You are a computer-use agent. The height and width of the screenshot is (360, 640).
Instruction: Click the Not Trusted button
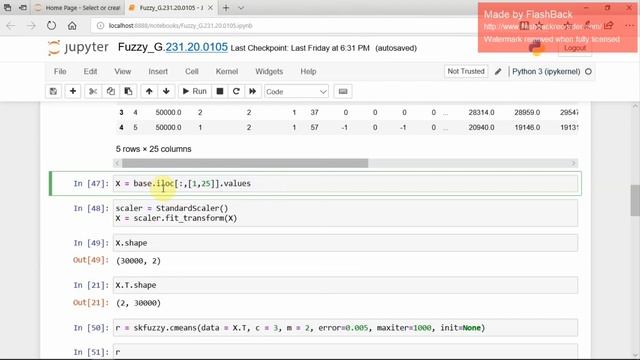tap(466, 71)
